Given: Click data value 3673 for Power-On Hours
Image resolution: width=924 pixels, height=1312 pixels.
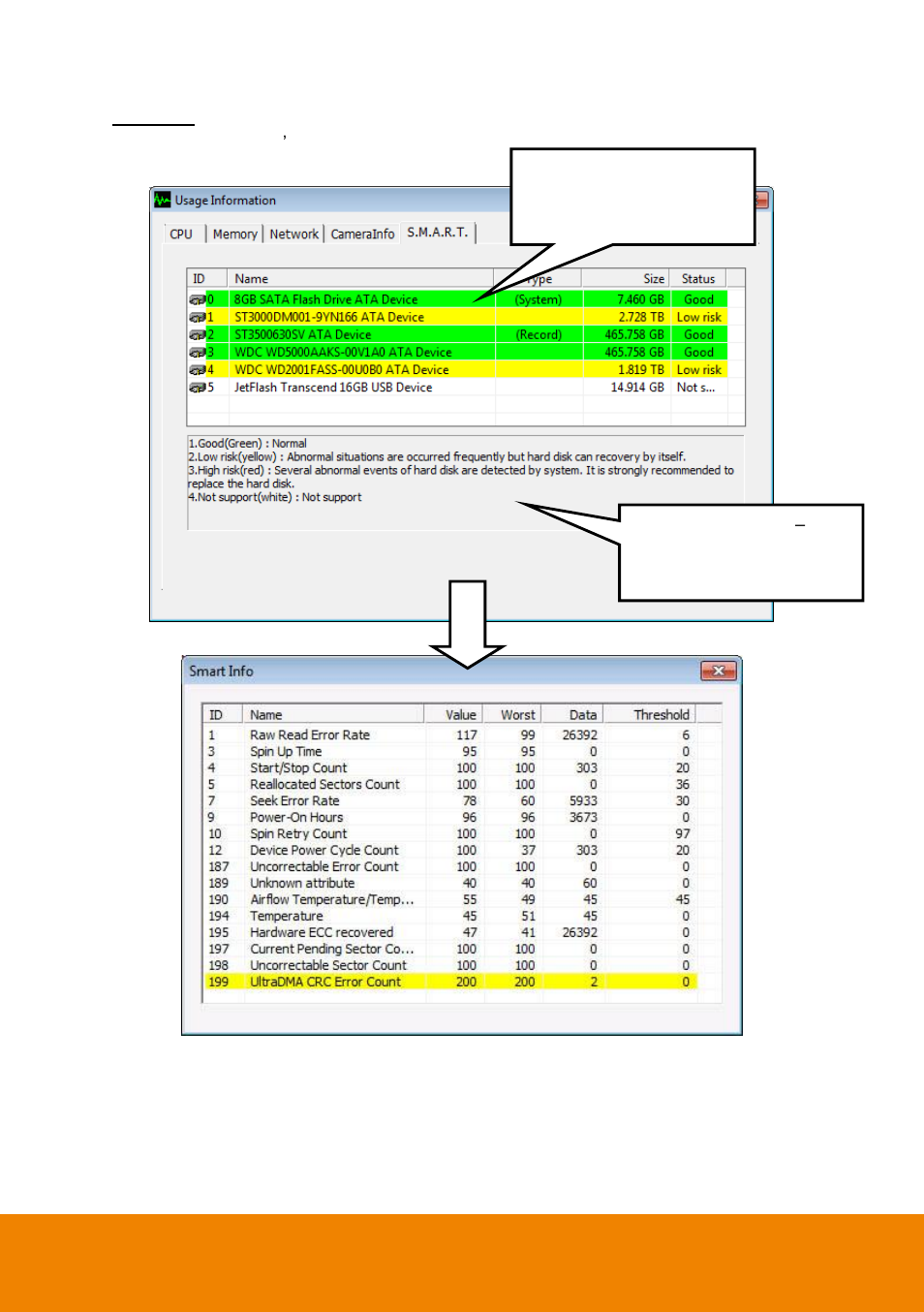Looking at the screenshot, I should [x=583, y=817].
